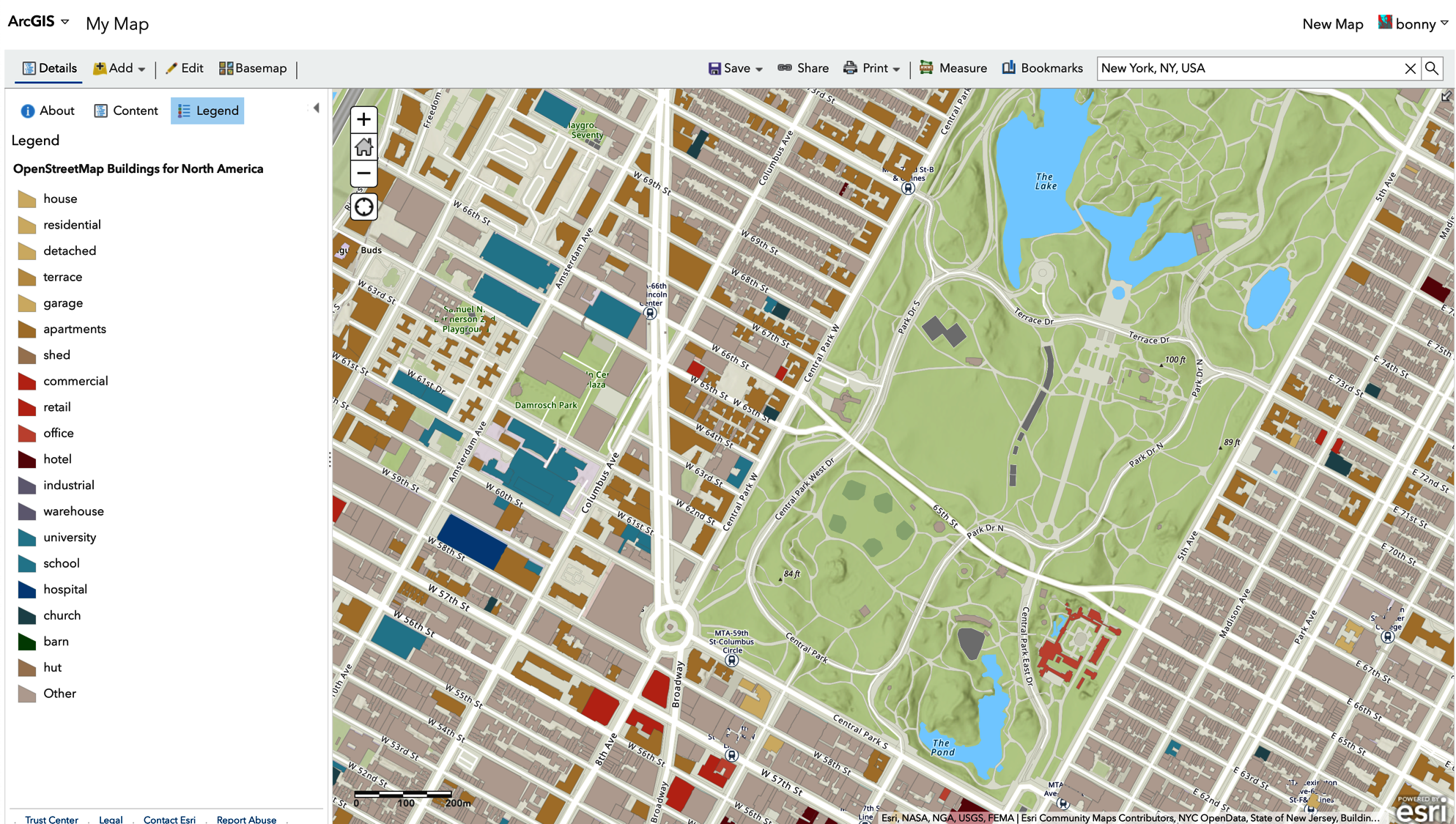Click the commercial legend swatch
Image resolution: width=1456 pixels, height=824 pixels.
[x=27, y=382]
